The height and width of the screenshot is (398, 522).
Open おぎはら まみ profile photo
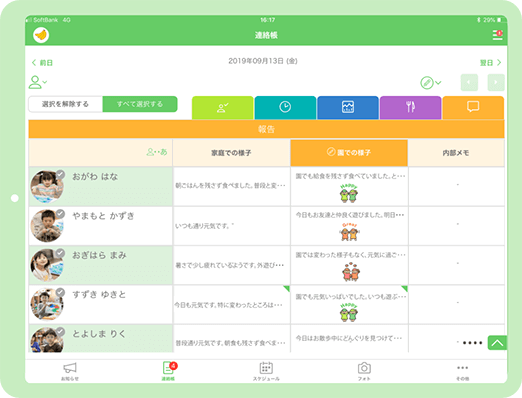click(47, 265)
